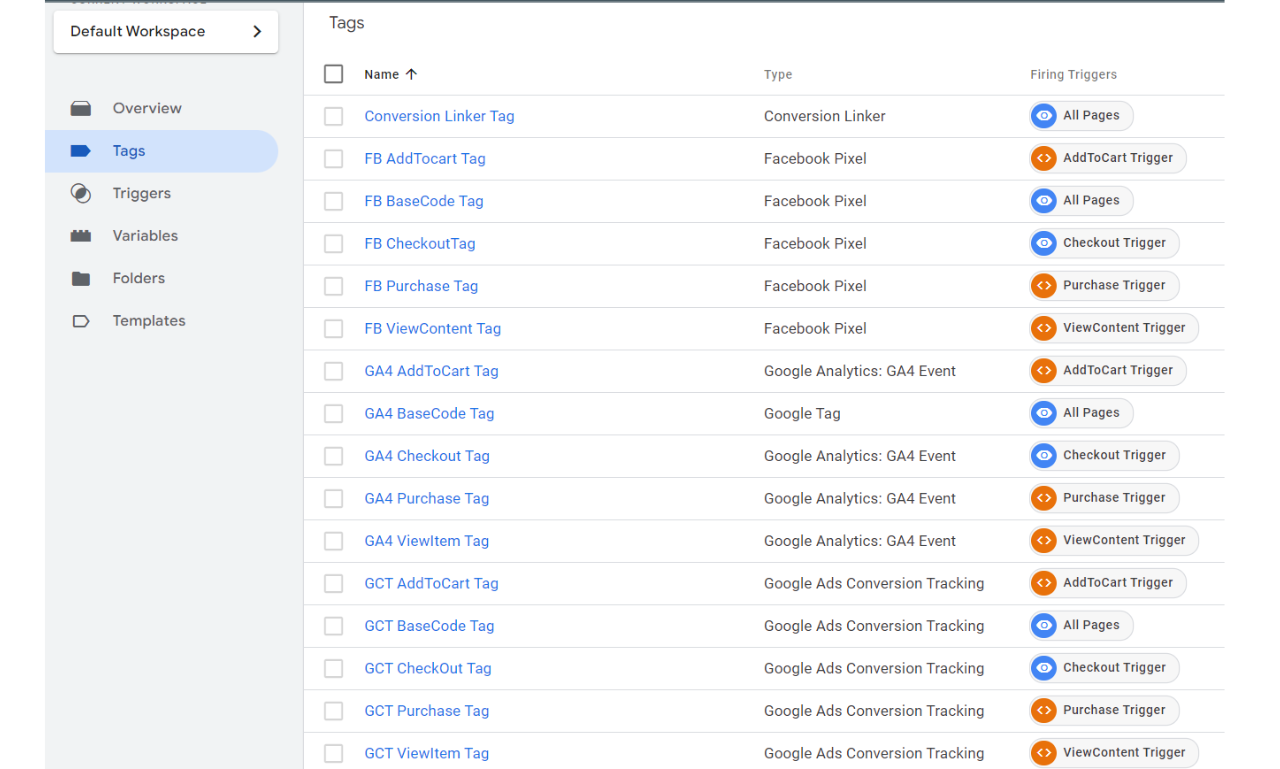
Task: Sort tags by the Name column arrow
Action: point(411,75)
